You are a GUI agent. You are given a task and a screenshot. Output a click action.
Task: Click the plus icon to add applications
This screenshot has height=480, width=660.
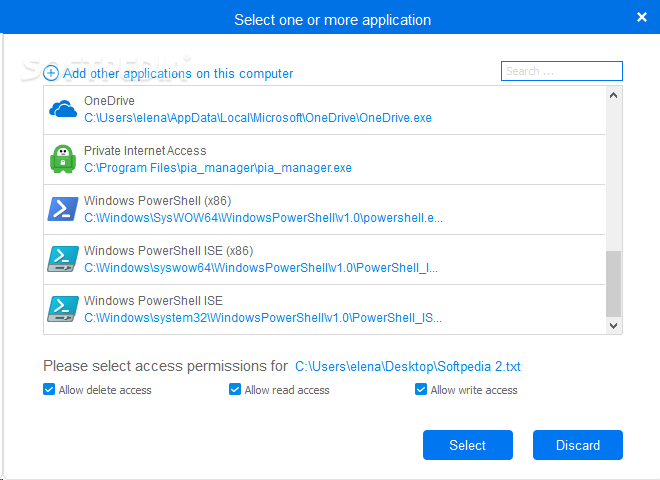pos(51,73)
